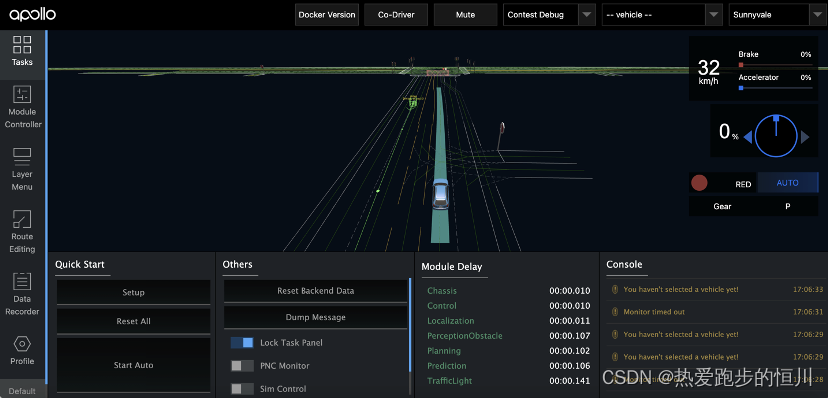Click the TrafficLight module delay row

pyautogui.click(x=509, y=381)
